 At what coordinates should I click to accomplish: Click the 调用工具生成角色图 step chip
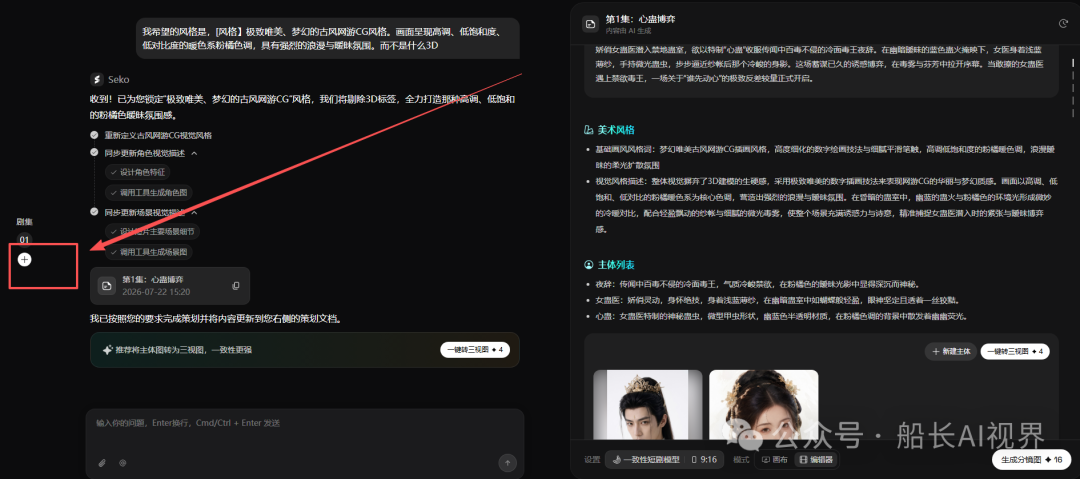(x=148, y=192)
